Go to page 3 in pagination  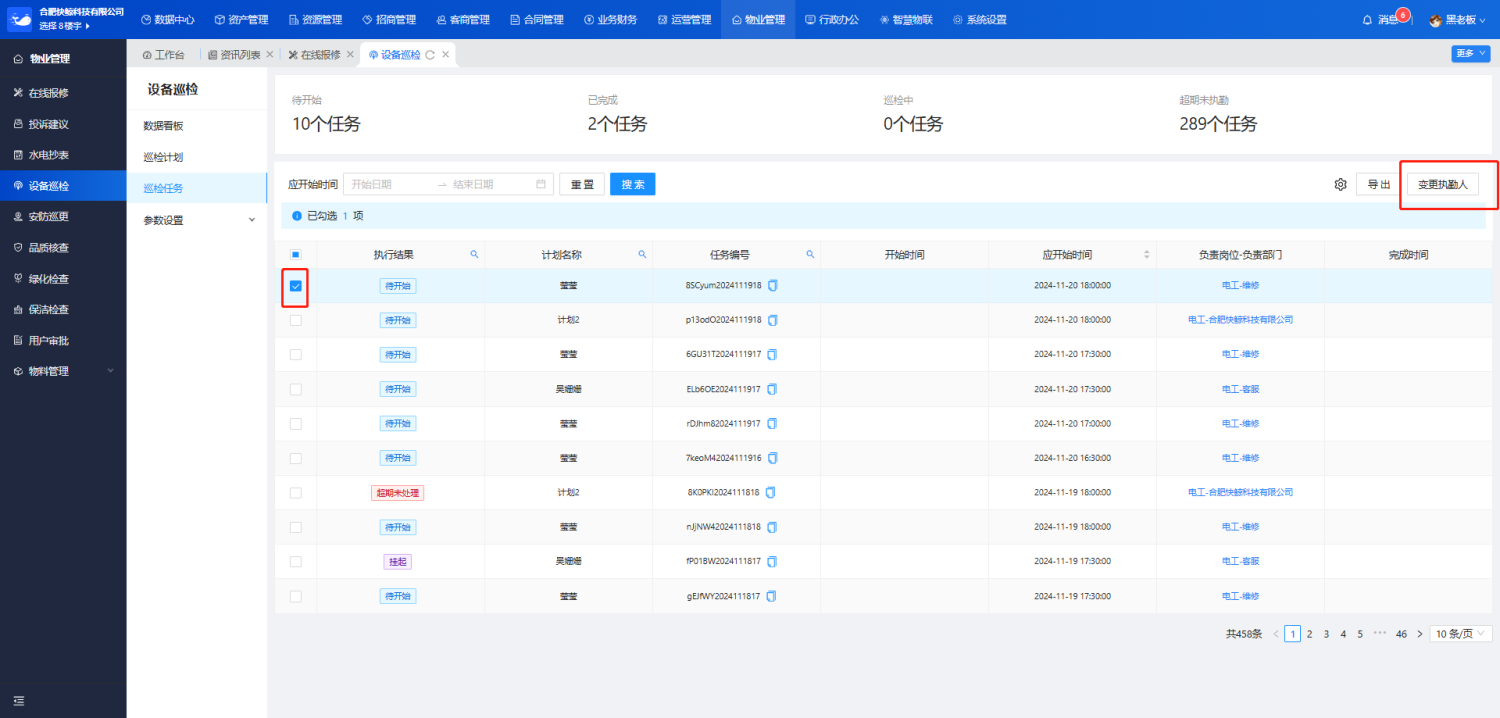coord(1326,634)
